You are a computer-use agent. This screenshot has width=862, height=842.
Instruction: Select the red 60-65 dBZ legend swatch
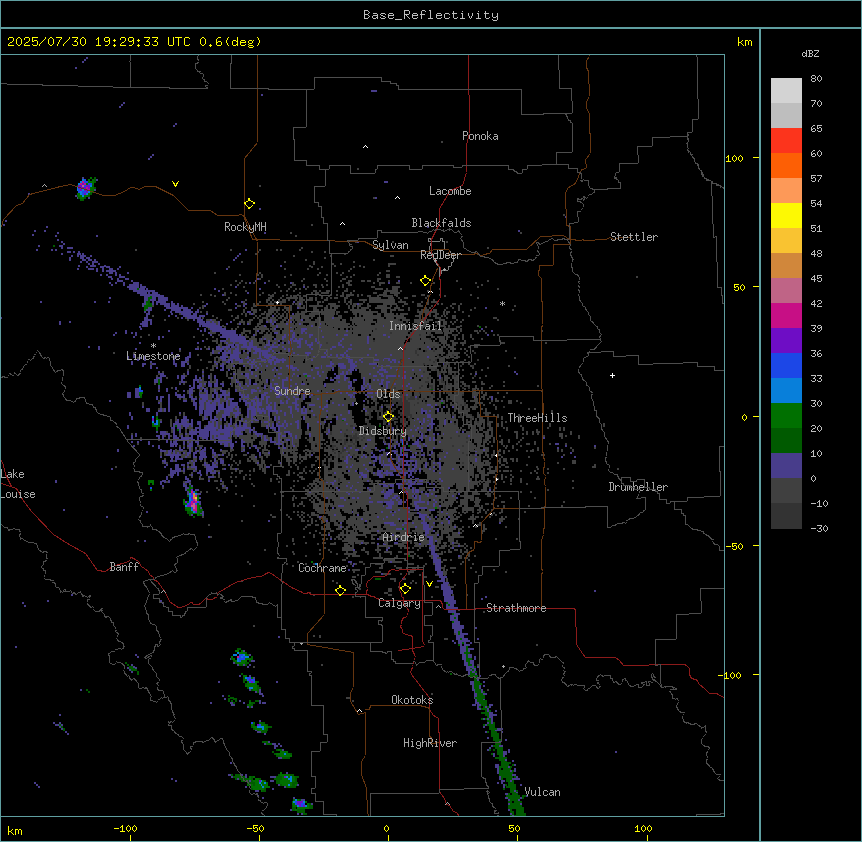click(786, 141)
